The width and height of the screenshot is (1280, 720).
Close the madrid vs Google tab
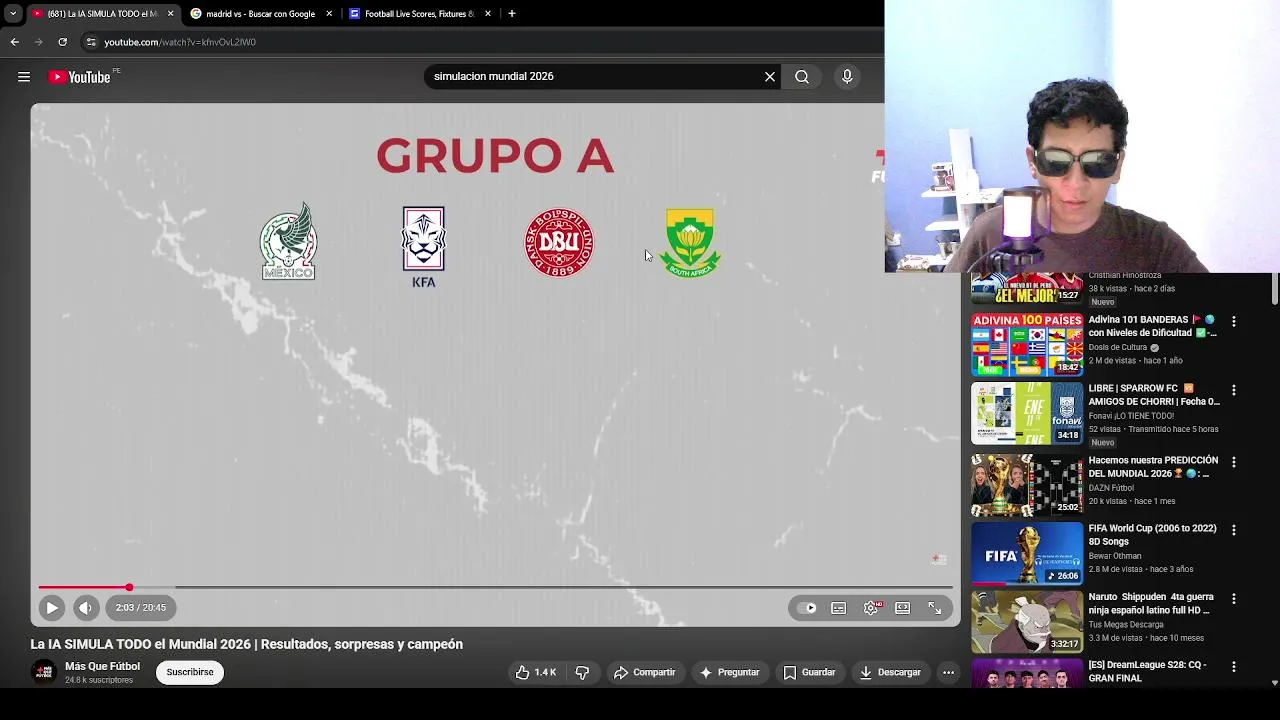[x=329, y=14]
